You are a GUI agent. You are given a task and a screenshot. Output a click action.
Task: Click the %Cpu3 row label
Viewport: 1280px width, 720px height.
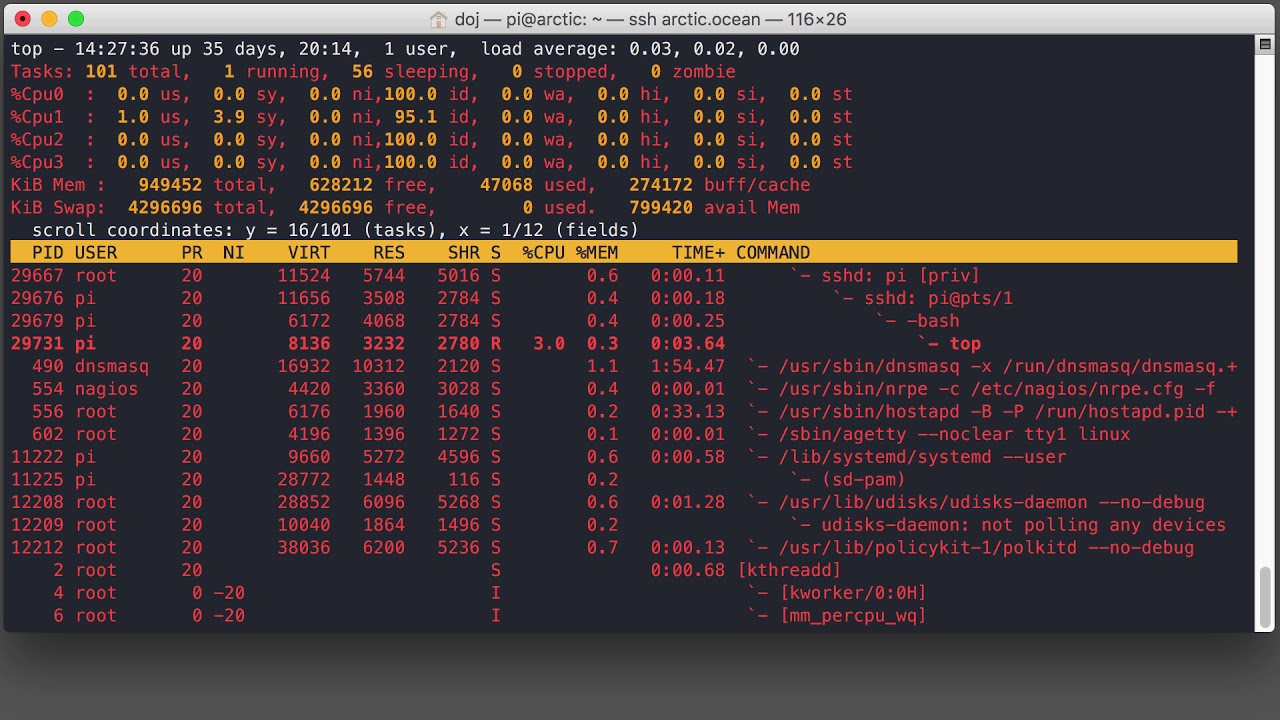(x=37, y=163)
